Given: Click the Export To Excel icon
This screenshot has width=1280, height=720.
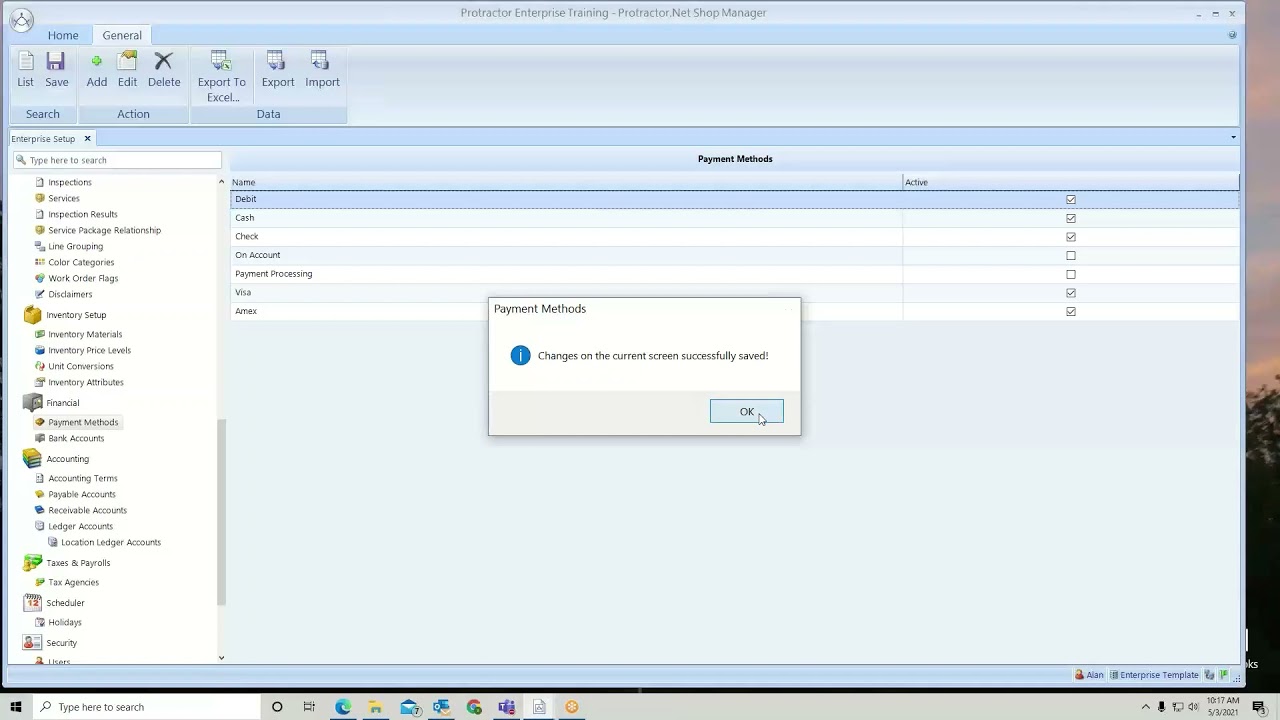Looking at the screenshot, I should pos(221,77).
